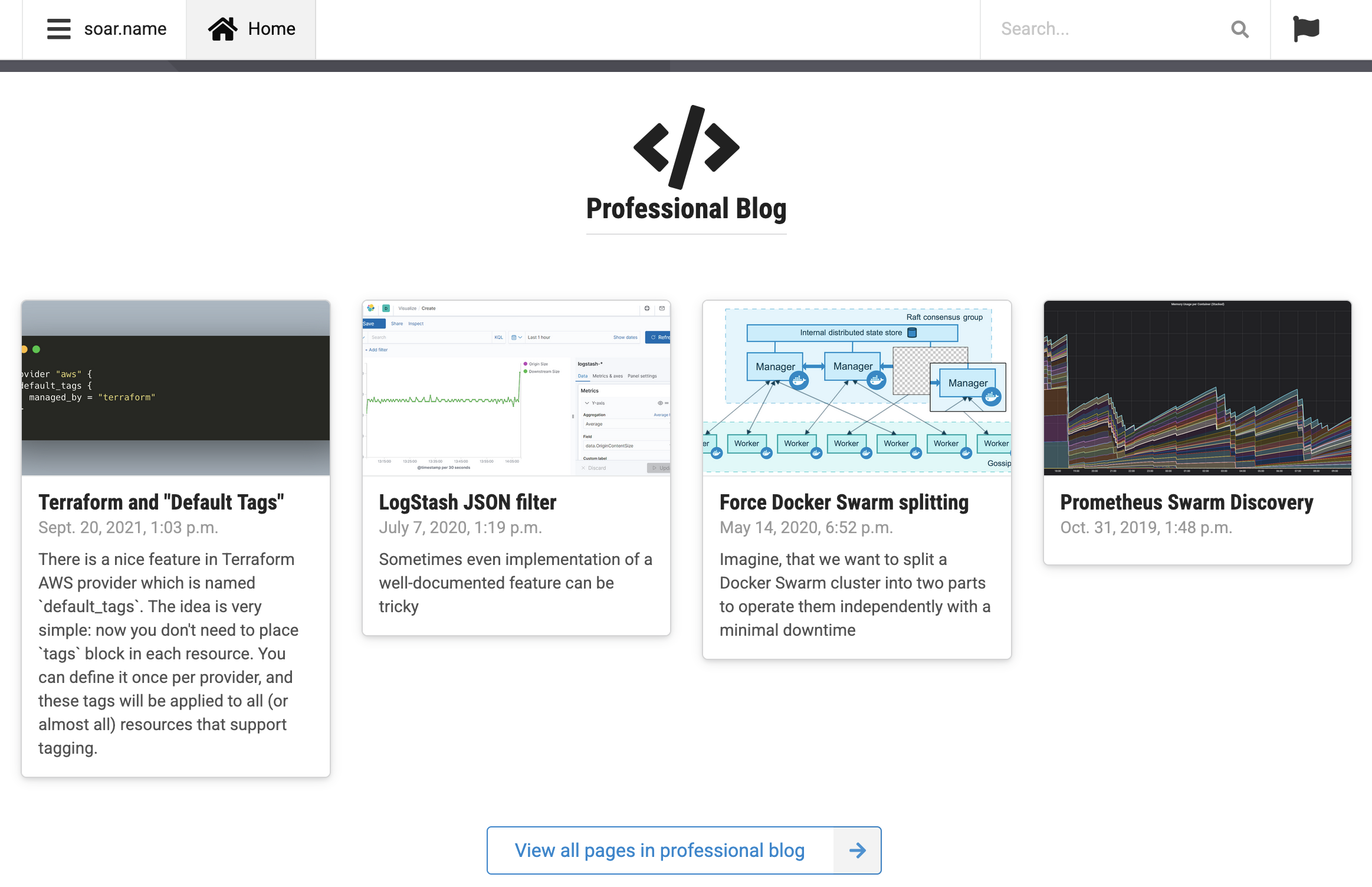Open the LogStash JSON filter post title
Image resolution: width=1372 pixels, height=887 pixels.
467,502
